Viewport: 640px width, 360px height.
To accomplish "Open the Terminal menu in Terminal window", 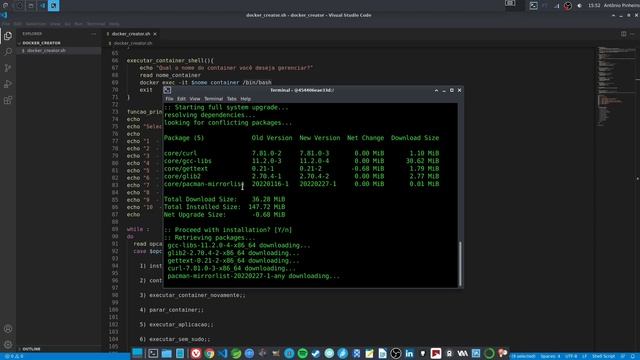I will (x=213, y=99).
